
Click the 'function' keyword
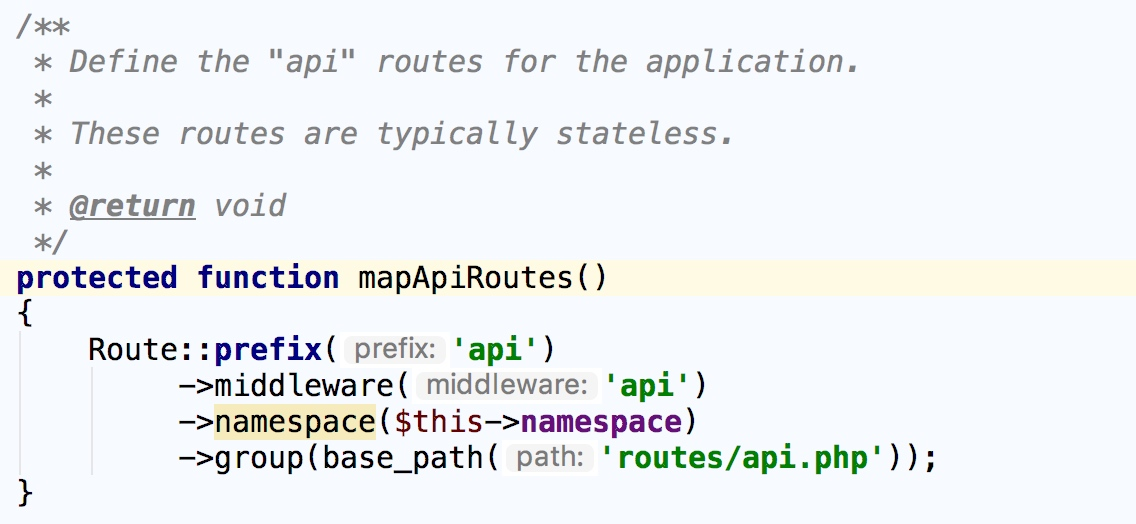click(x=268, y=278)
